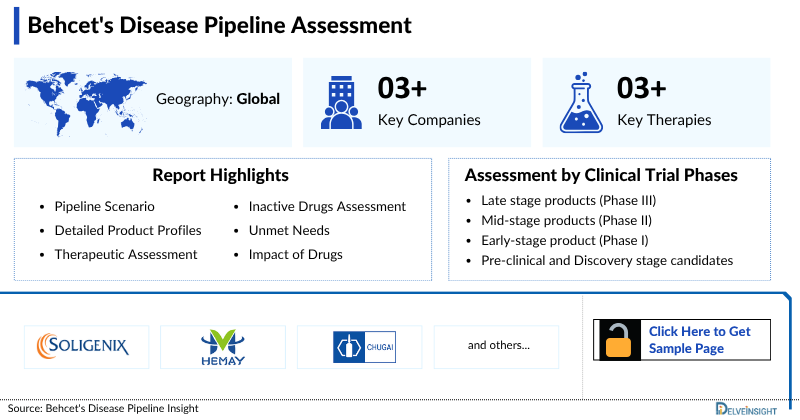Image resolution: width=800 pixels, height=420 pixels.
Task: Click the Key Companies building icon
Action: (x=341, y=102)
